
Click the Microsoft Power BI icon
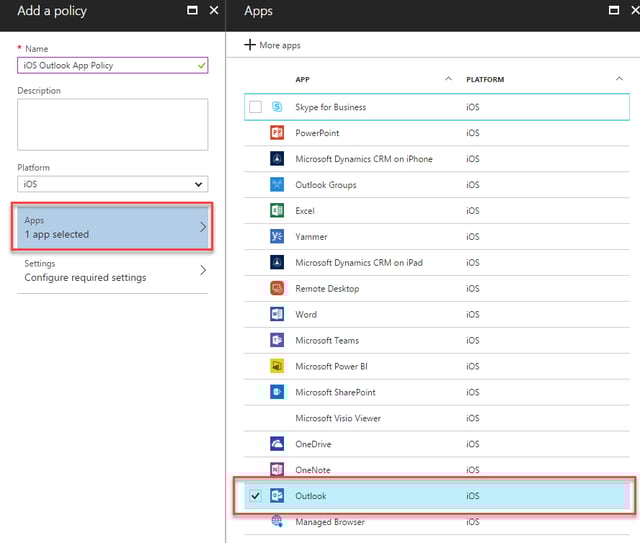click(x=277, y=366)
